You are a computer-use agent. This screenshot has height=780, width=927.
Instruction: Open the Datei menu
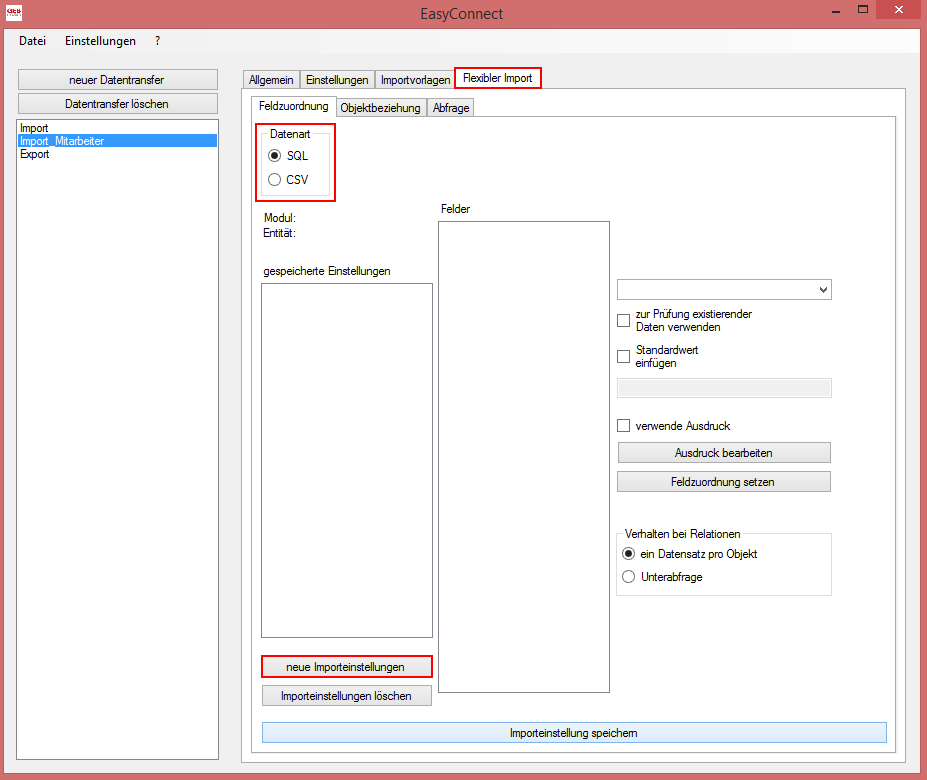[33, 41]
